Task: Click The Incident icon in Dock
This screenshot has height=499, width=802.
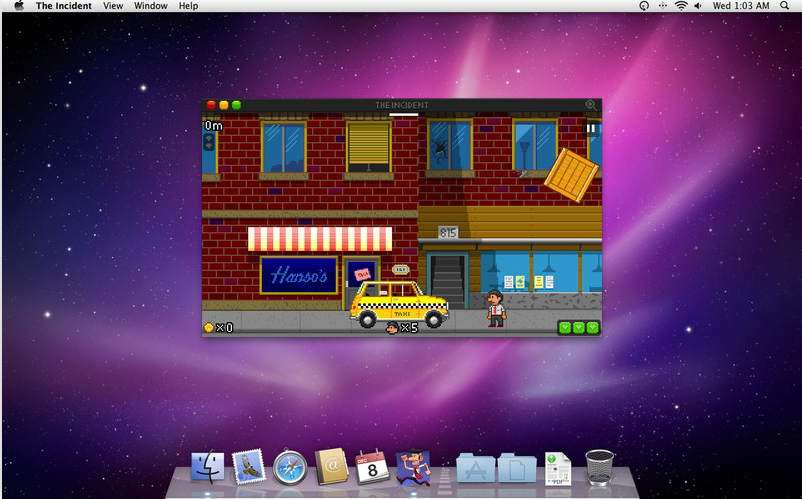Action: point(413,467)
